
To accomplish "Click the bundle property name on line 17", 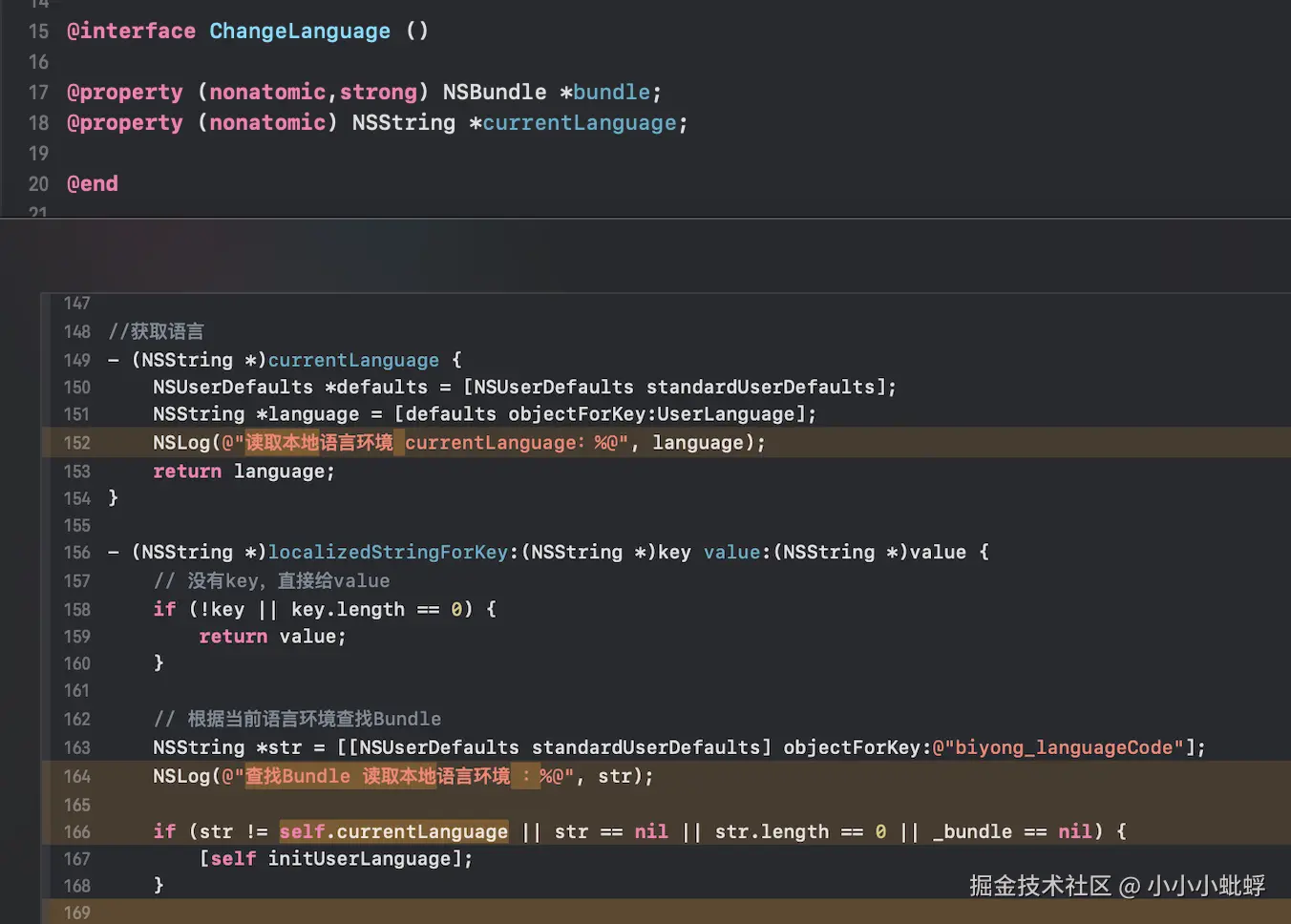I will click(x=611, y=93).
